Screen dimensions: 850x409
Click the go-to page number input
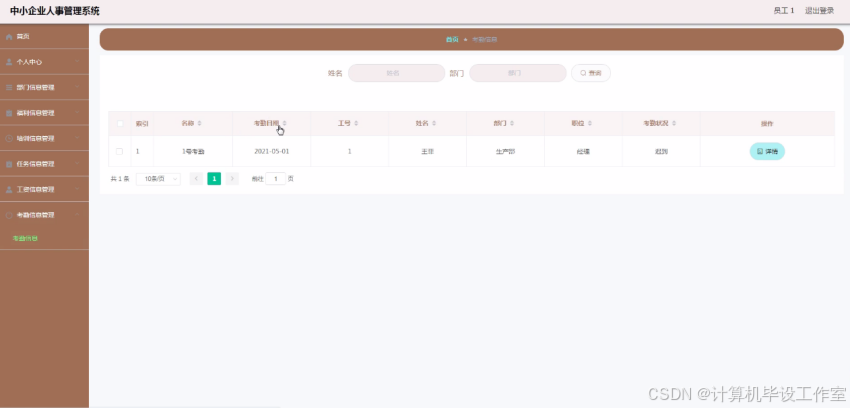pos(275,178)
